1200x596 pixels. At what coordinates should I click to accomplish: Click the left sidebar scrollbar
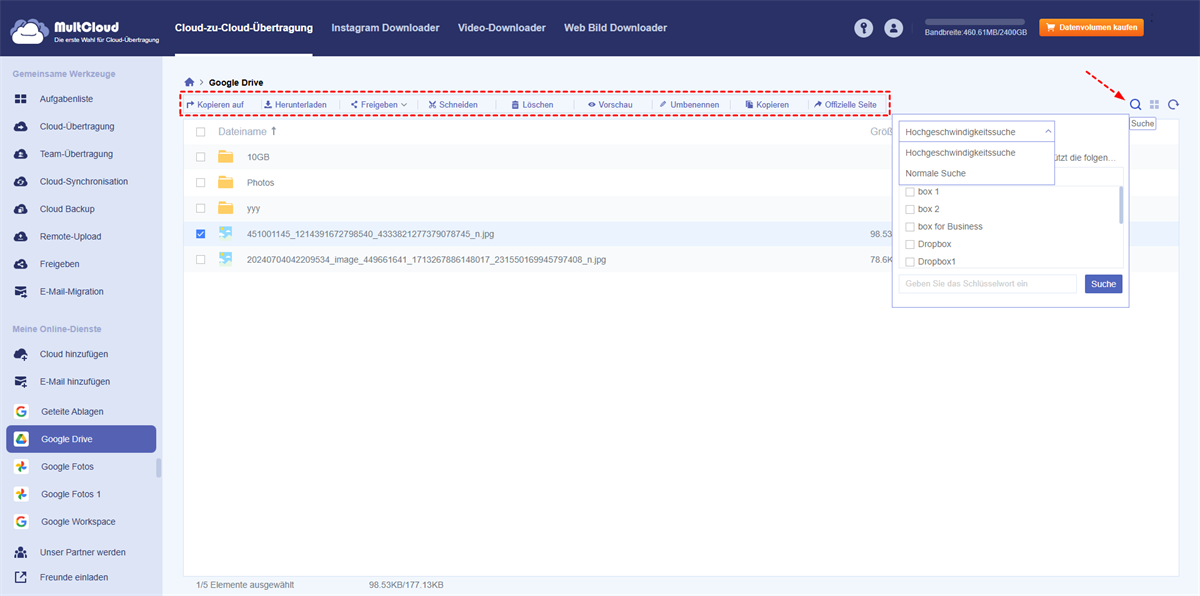159,468
